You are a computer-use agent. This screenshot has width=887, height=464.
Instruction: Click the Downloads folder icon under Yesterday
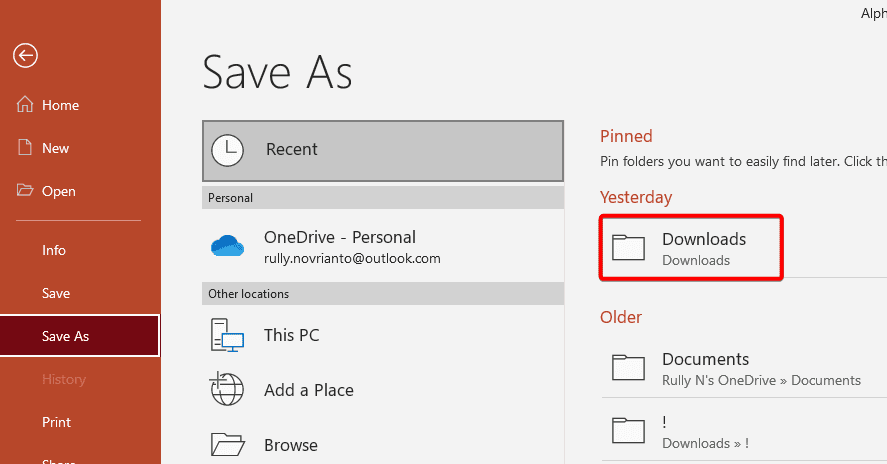pos(628,247)
